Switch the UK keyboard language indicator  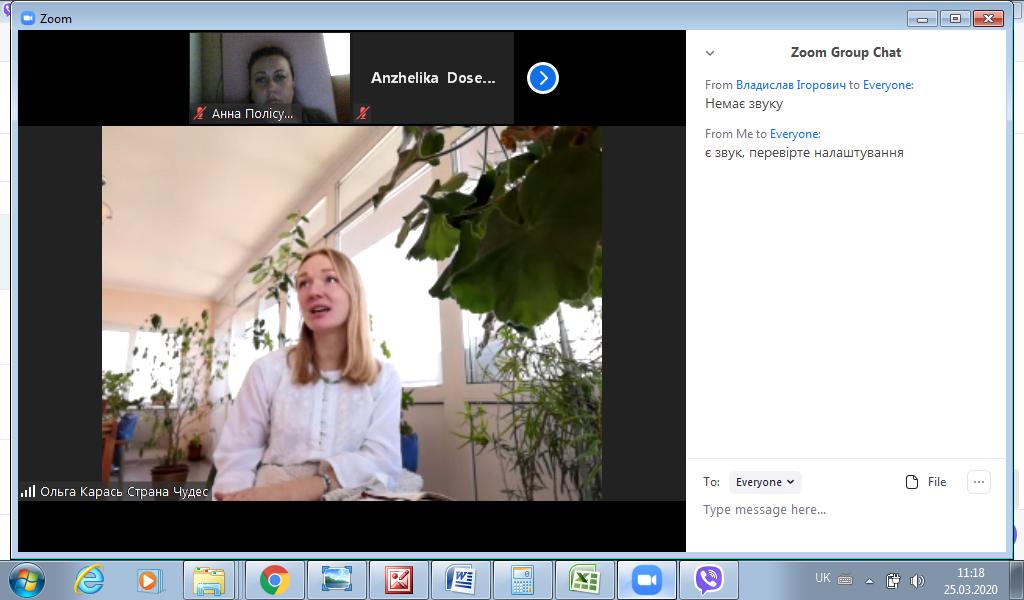(x=822, y=578)
